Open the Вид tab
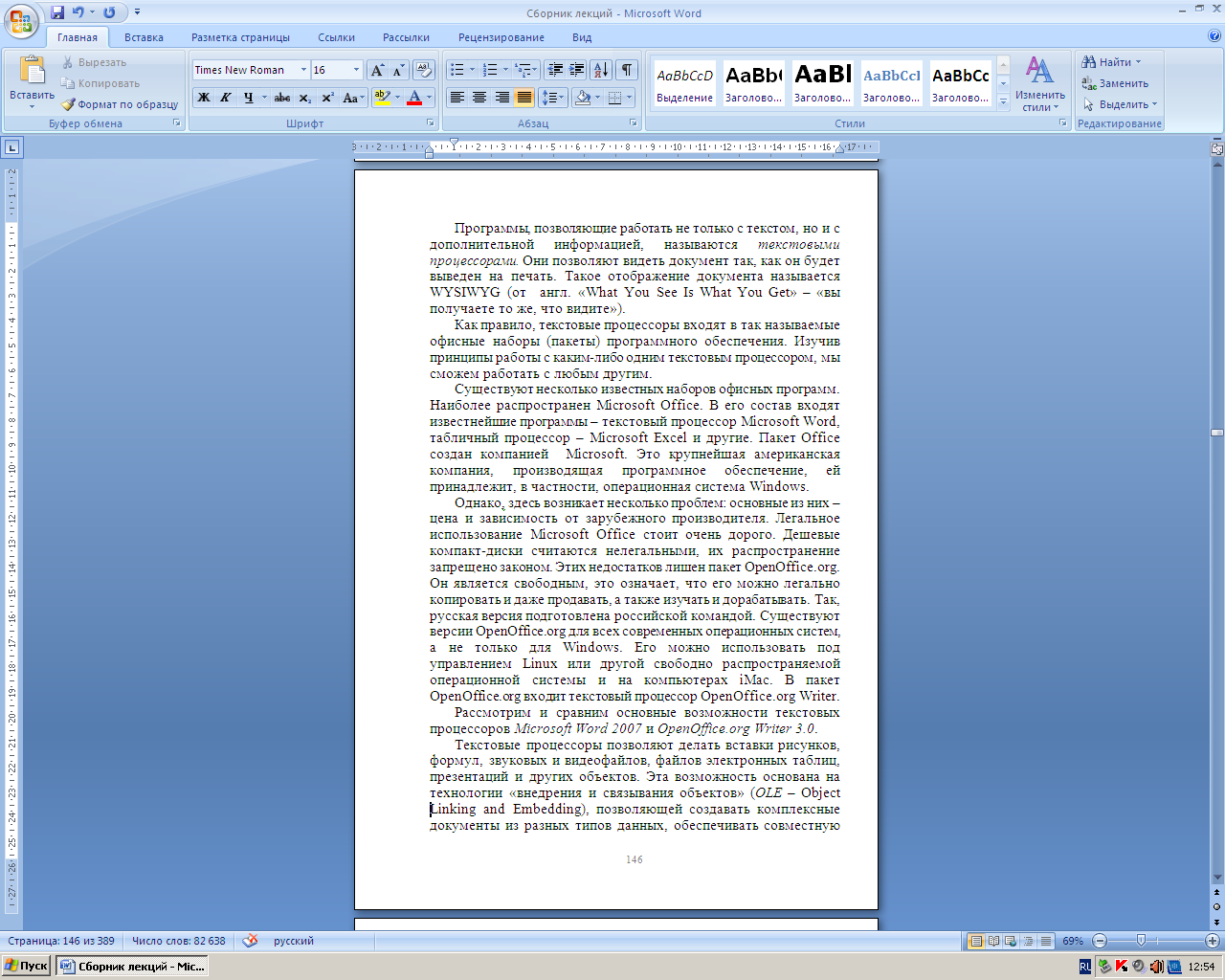Image resolution: width=1225 pixels, height=980 pixels. coord(582,37)
